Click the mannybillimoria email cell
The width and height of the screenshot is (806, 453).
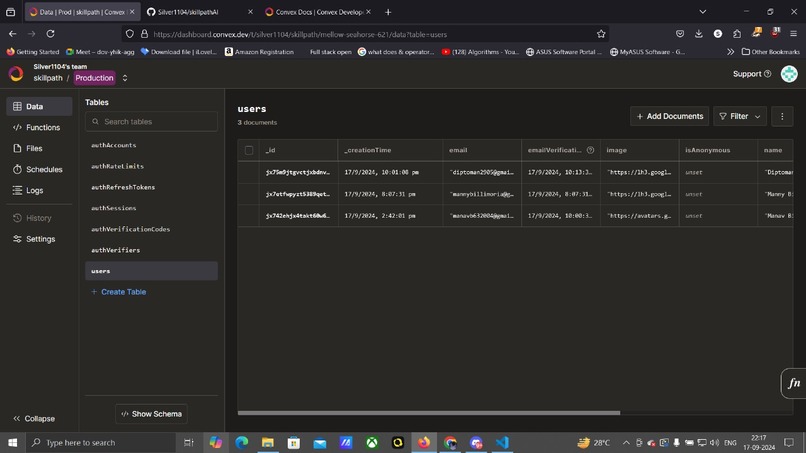click(482, 194)
